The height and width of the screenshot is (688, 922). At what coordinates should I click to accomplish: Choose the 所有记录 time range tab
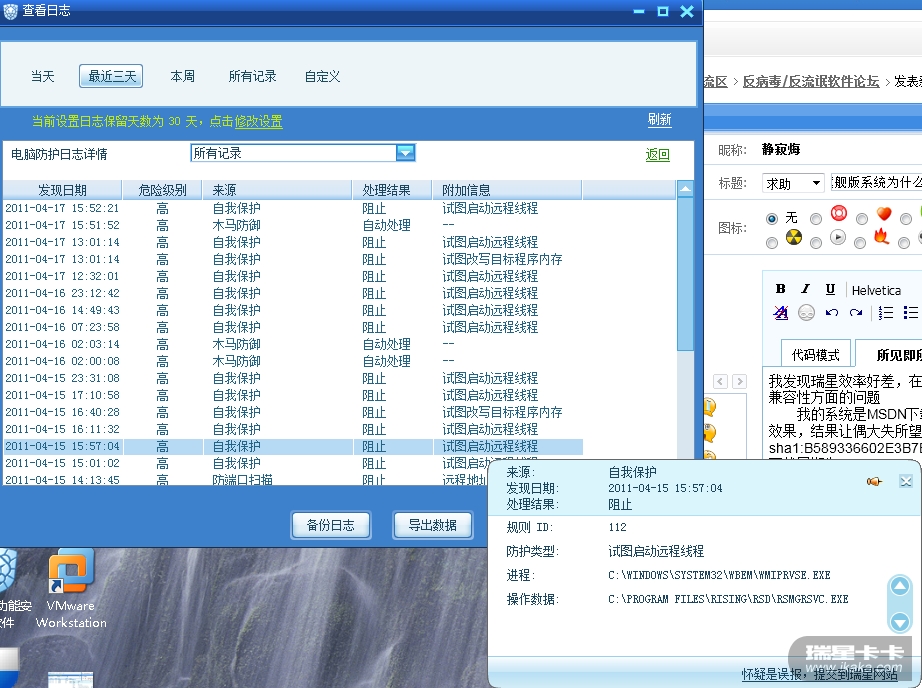pos(252,76)
